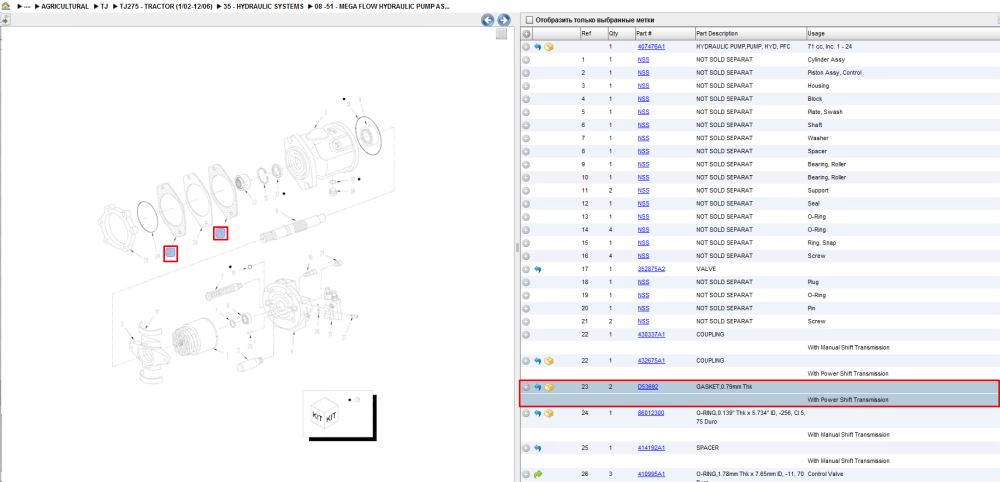Select the 'HYDRAULIC PUMP,PUMP, HYD, PFC' description

pos(743,47)
